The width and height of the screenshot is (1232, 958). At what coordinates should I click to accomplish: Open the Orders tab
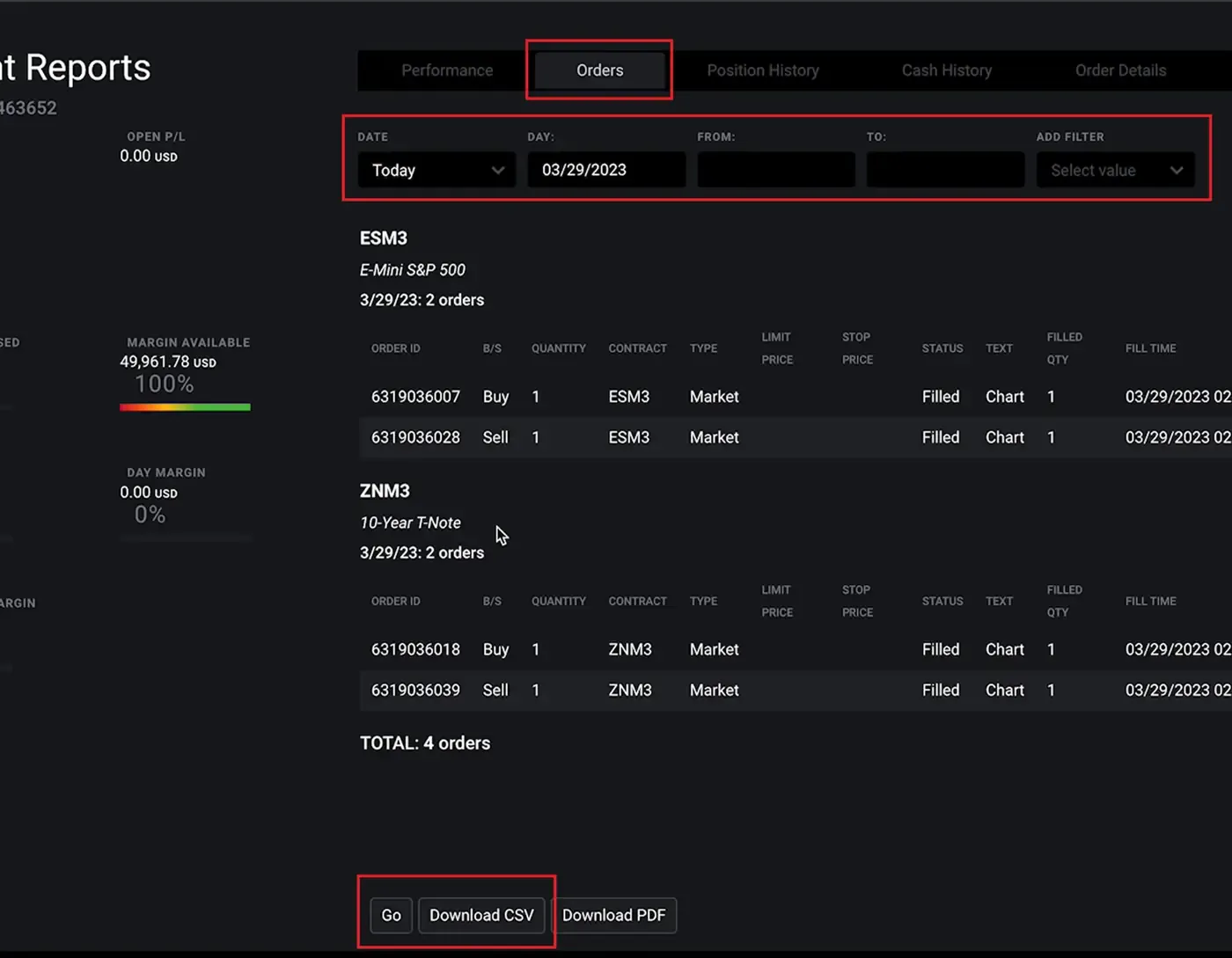pyautogui.click(x=599, y=70)
